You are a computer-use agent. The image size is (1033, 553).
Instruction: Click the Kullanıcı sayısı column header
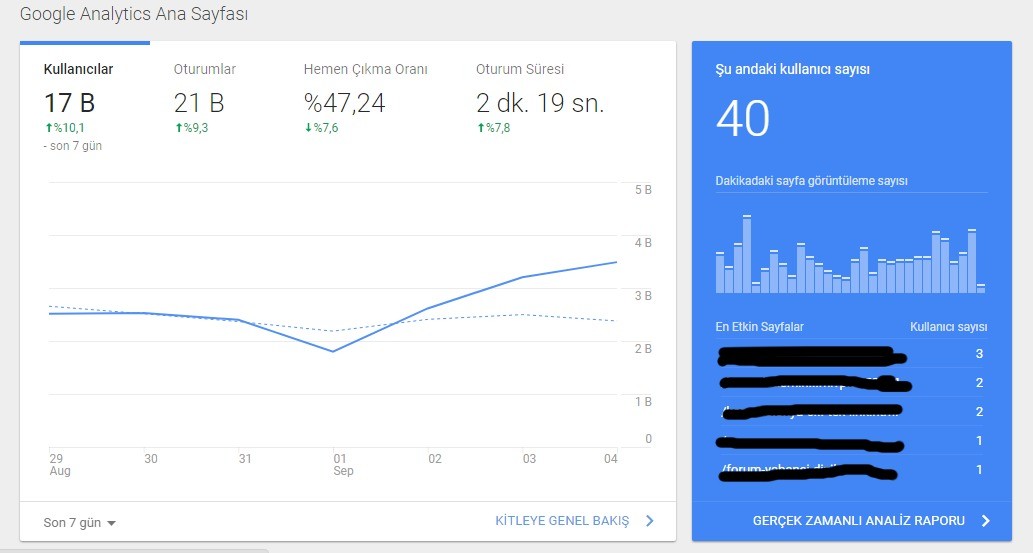click(x=948, y=327)
